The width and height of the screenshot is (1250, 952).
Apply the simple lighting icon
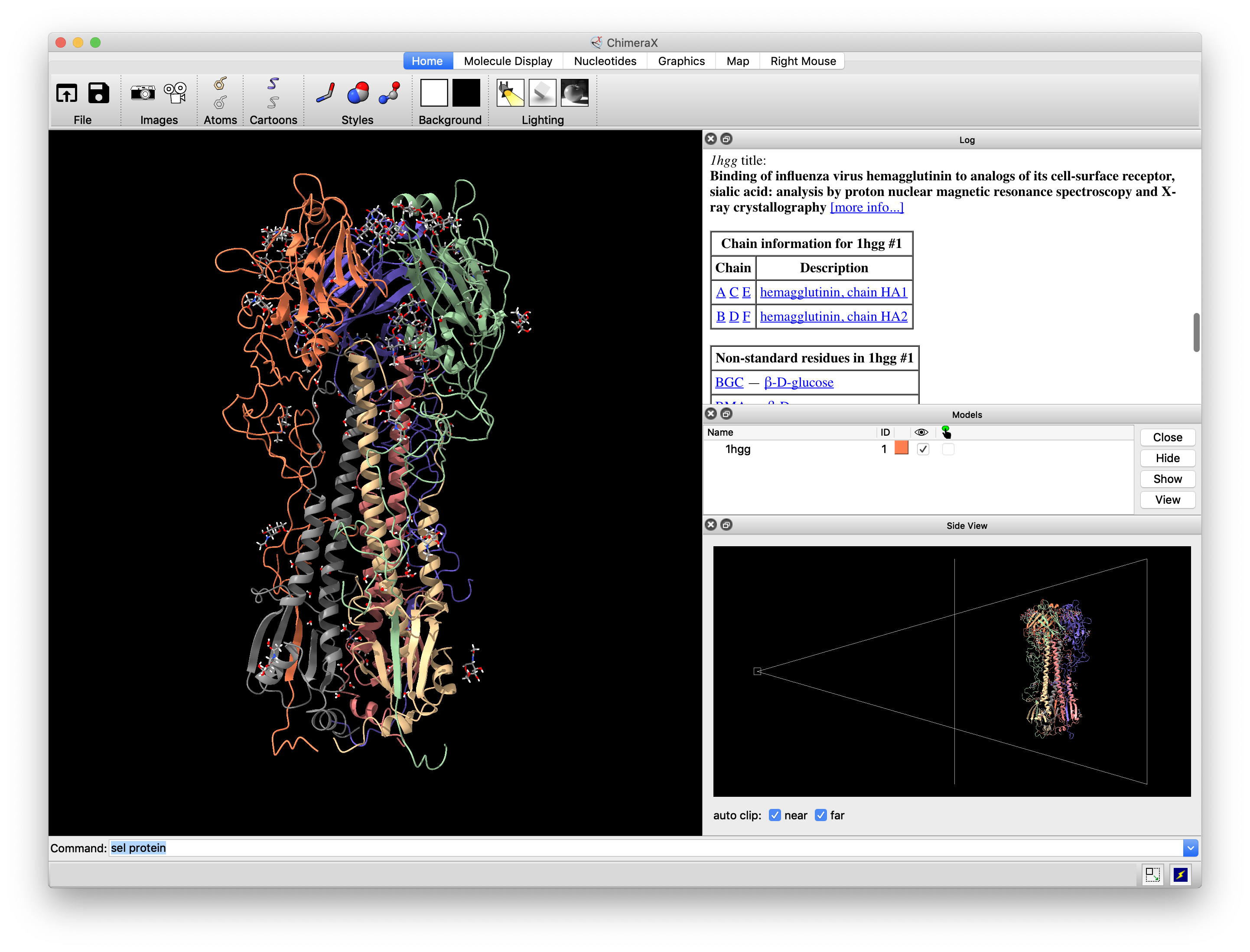[510, 93]
